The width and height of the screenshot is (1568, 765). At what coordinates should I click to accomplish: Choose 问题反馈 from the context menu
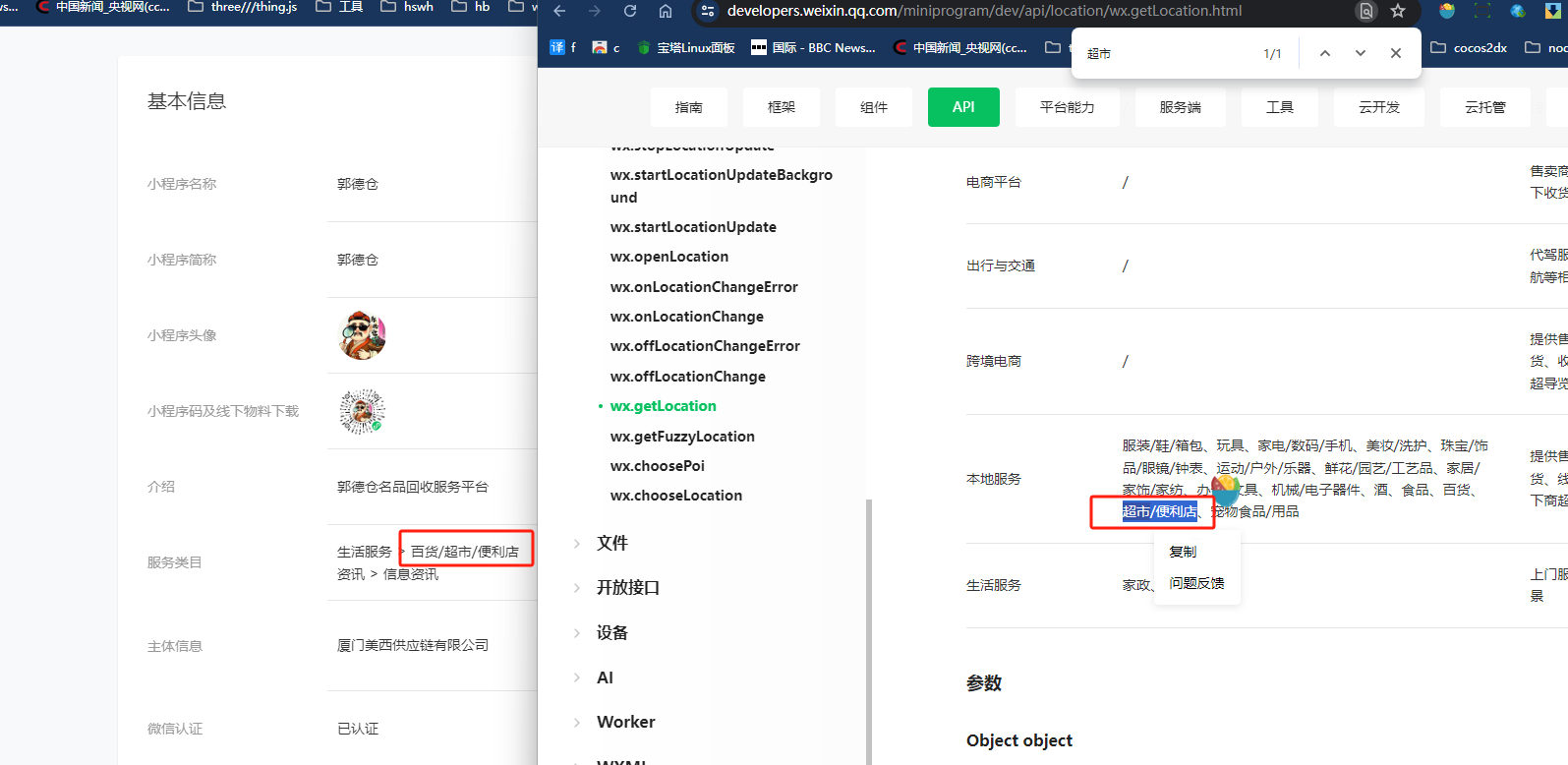[1196, 583]
